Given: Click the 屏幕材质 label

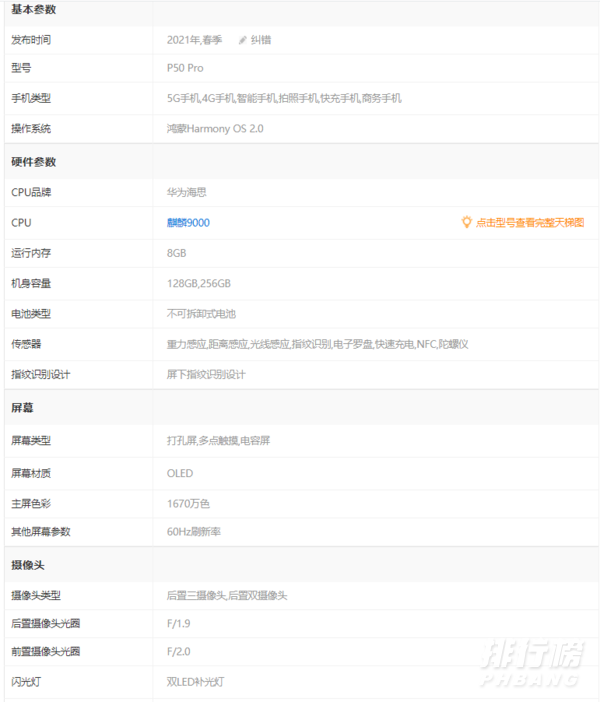Looking at the screenshot, I should pos(31,474).
